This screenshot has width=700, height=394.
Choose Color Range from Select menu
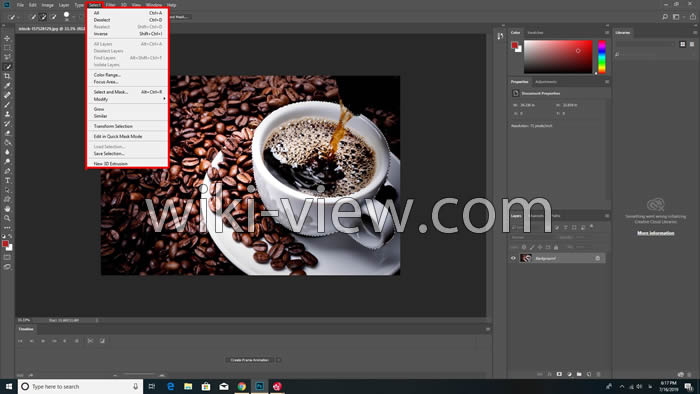pos(127,75)
